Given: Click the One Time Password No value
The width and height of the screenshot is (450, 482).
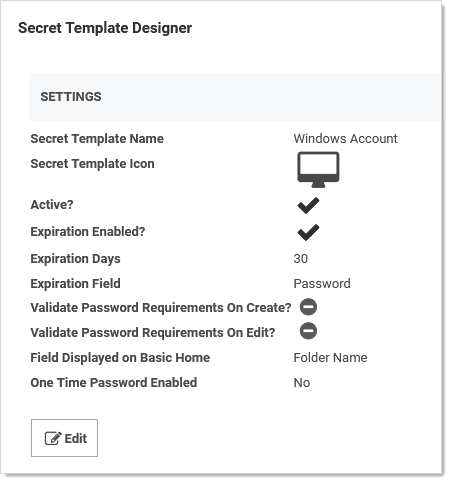Looking at the screenshot, I should pos(302,383).
